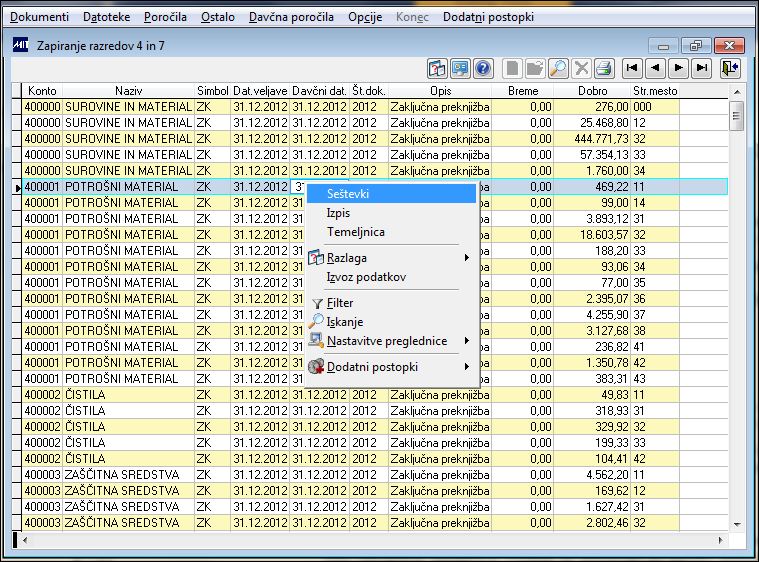This screenshot has width=759, height=562.
Task: Go to the first record with toolbar arrow
Action: (x=632, y=68)
